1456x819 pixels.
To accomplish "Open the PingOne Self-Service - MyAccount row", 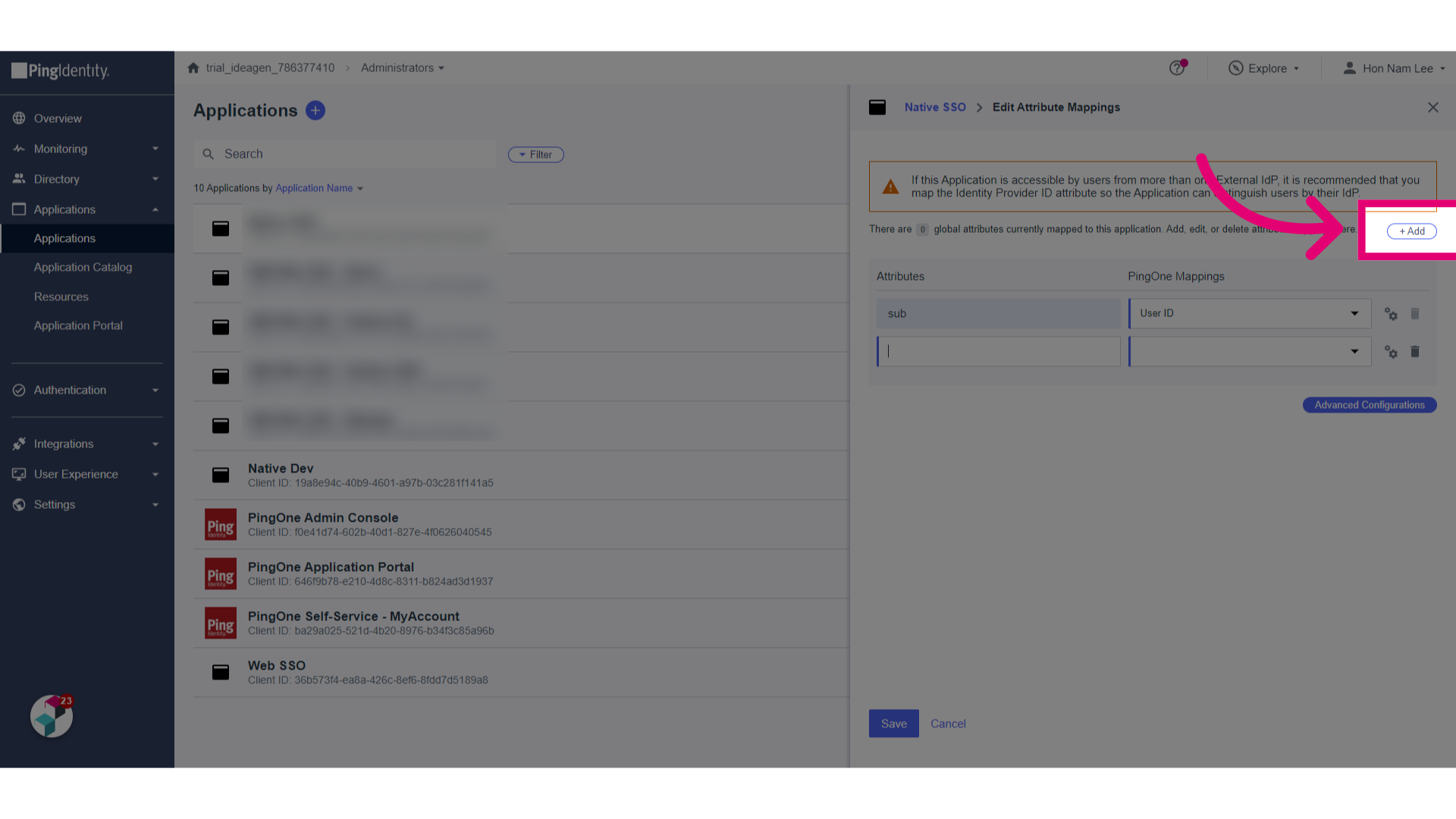I will (521, 623).
